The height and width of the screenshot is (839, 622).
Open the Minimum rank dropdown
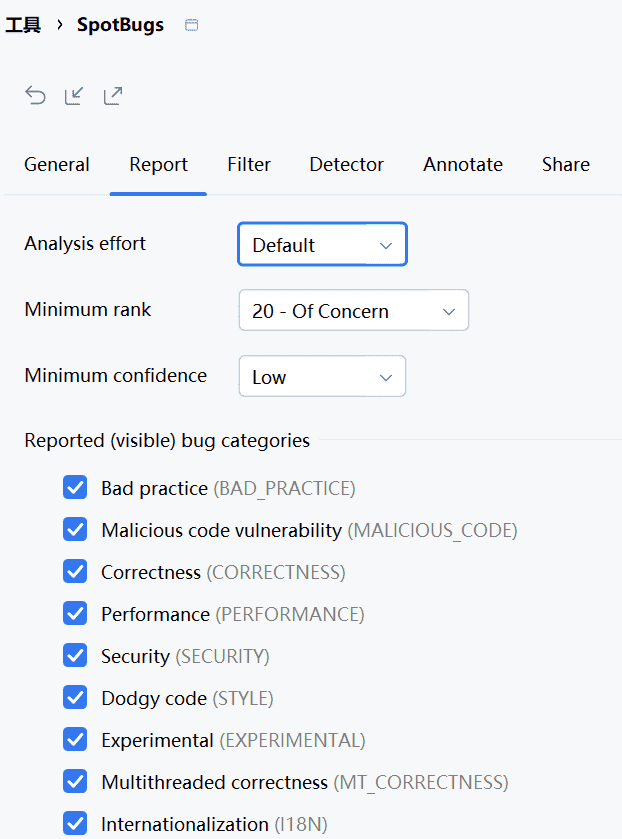tap(353, 311)
